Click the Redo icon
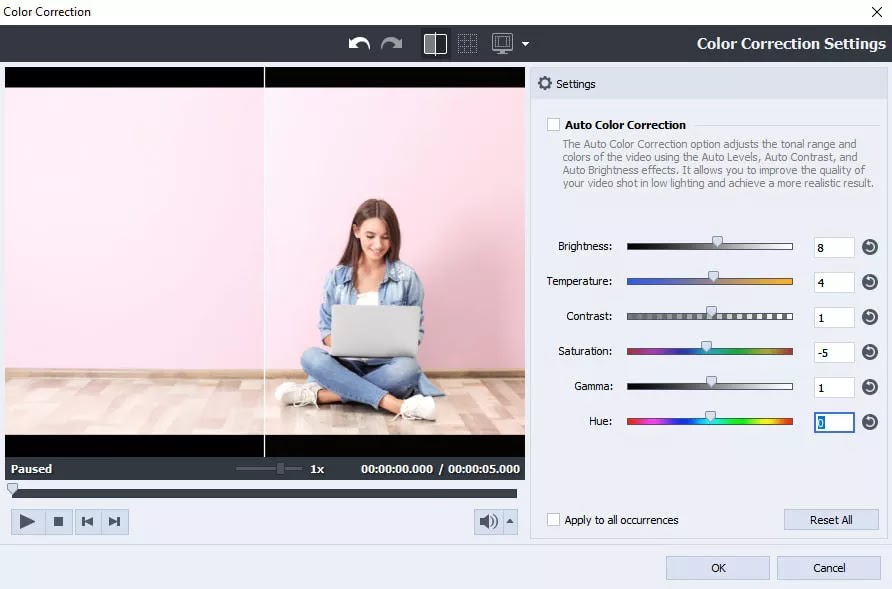 390,43
